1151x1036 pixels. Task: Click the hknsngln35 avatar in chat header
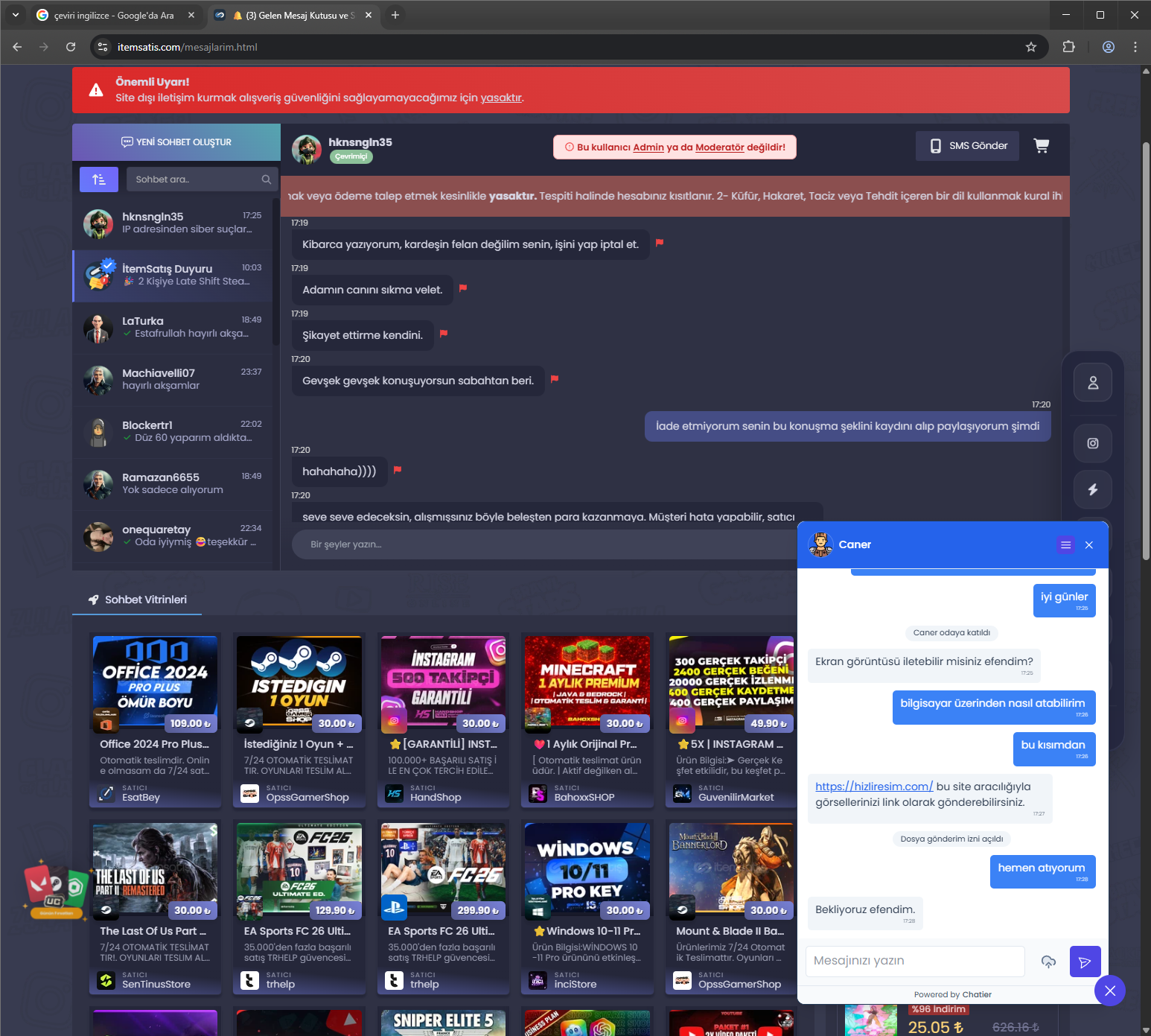pyautogui.click(x=307, y=150)
